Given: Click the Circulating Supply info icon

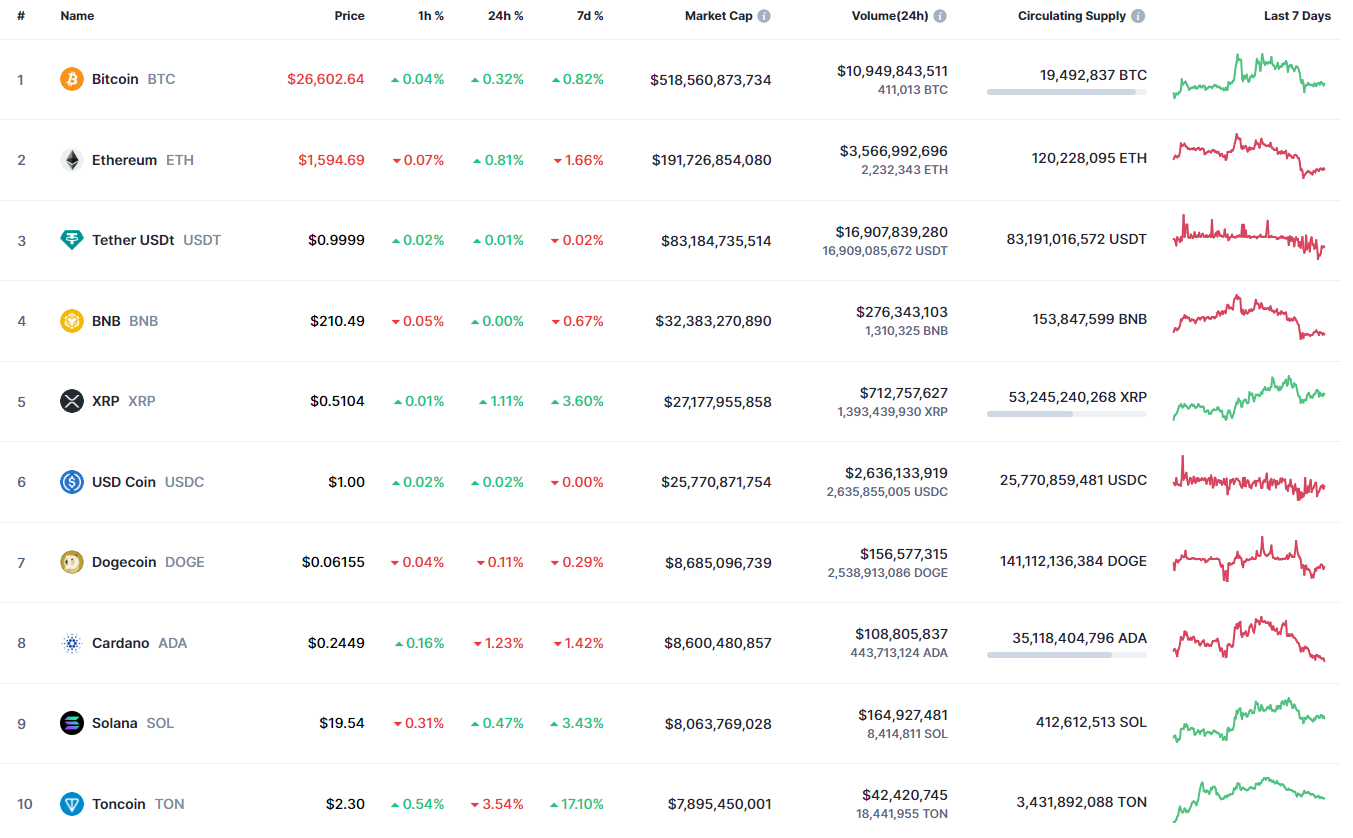Looking at the screenshot, I should [1138, 16].
